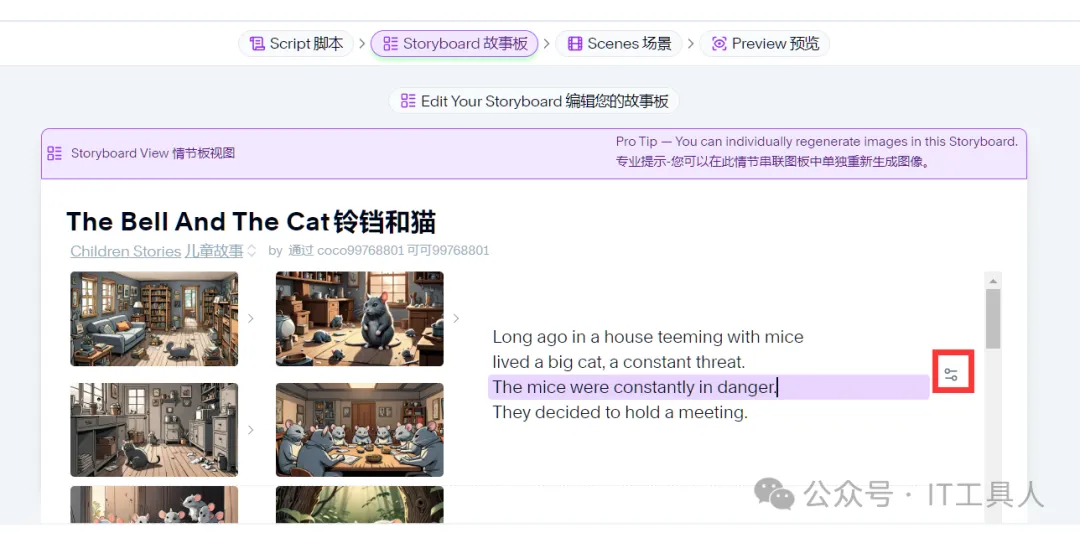Click chevron after big cat thumbnail
The image size is (1080, 538).
tap(456, 318)
